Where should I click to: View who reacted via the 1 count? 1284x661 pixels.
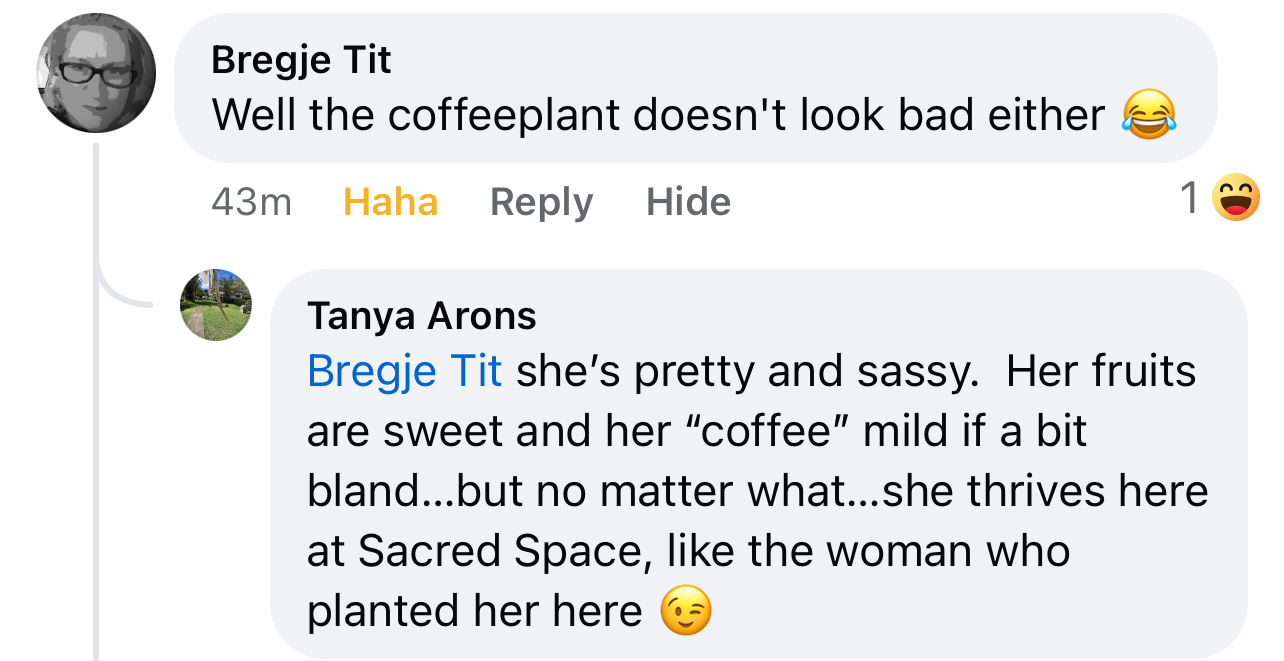click(x=1189, y=197)
